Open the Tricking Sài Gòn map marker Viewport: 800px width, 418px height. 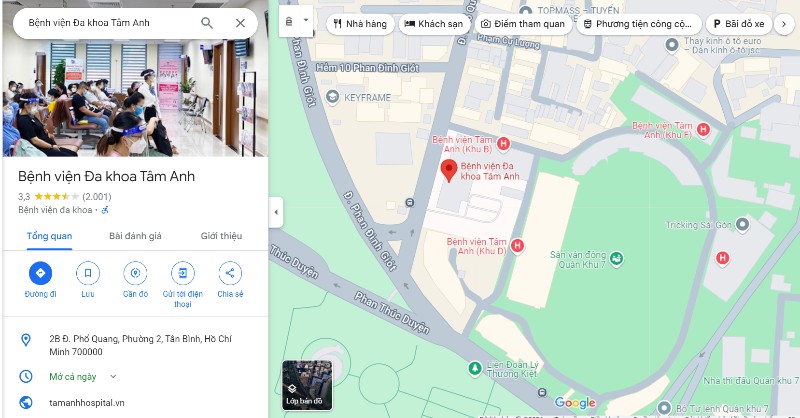tap(742, 224)
